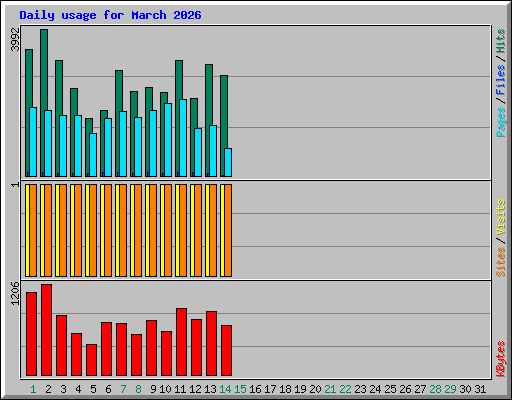Click the cyan pages bar for day 14
The height and width of the screenshot is (400, 512).
click(x=228, y=162)
